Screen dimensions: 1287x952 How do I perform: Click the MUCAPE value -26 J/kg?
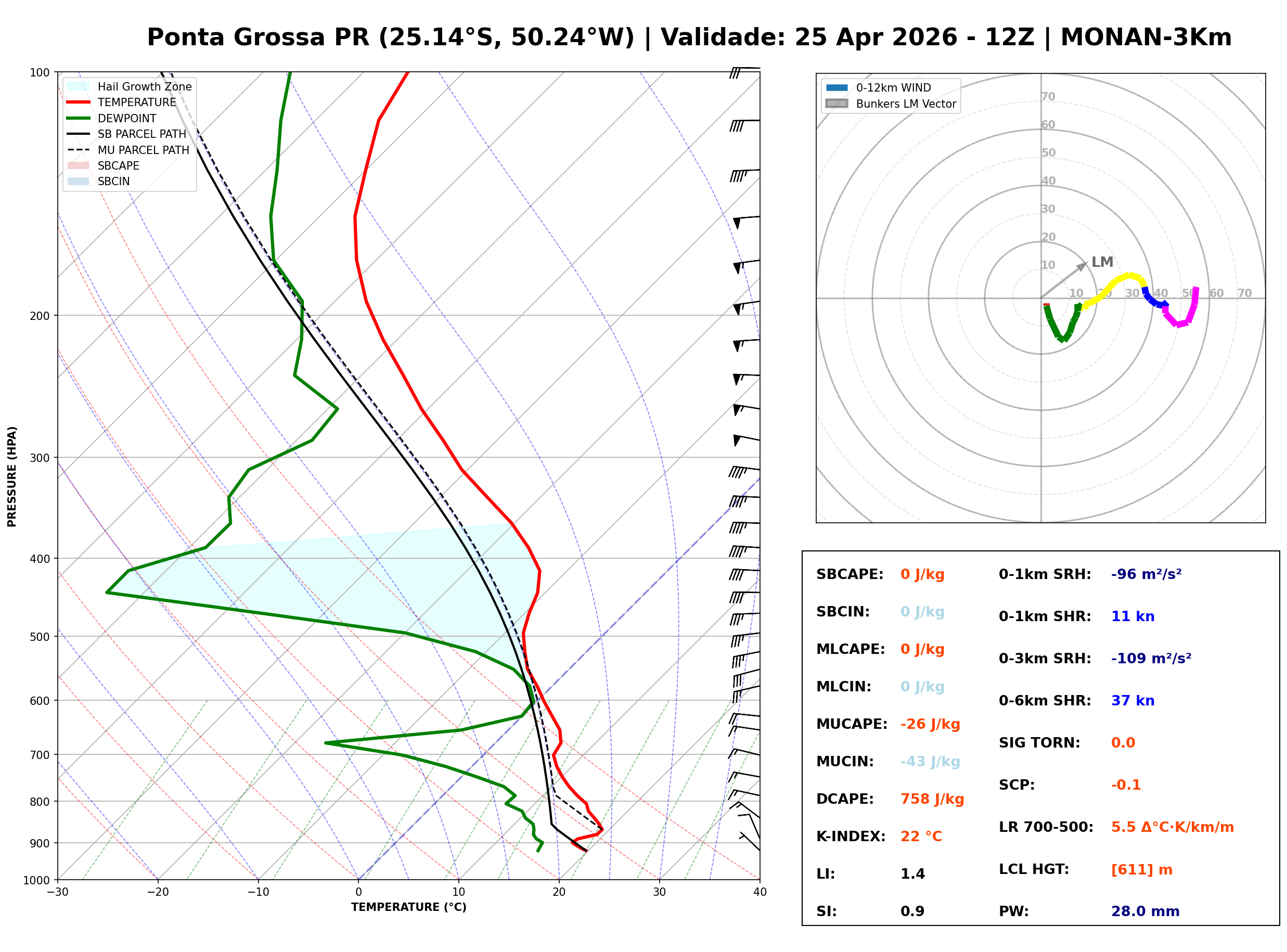[931, 724]
